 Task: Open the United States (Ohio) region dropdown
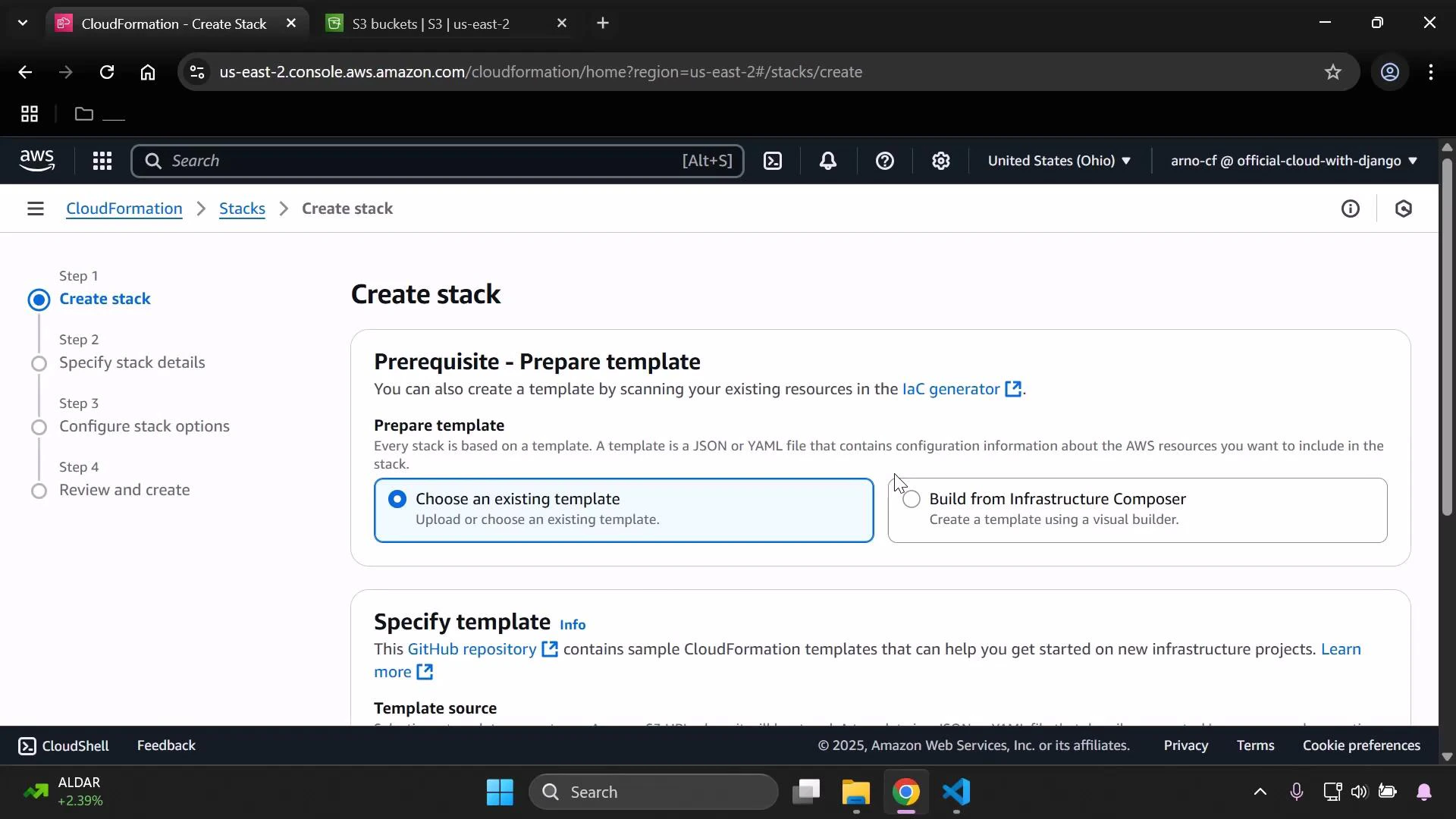pos(1059,161)
